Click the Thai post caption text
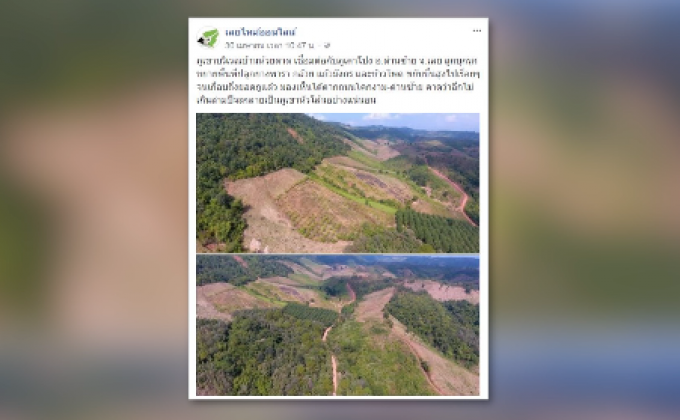Viewport: 680px width, 420px height. click(x=338, y=80)
